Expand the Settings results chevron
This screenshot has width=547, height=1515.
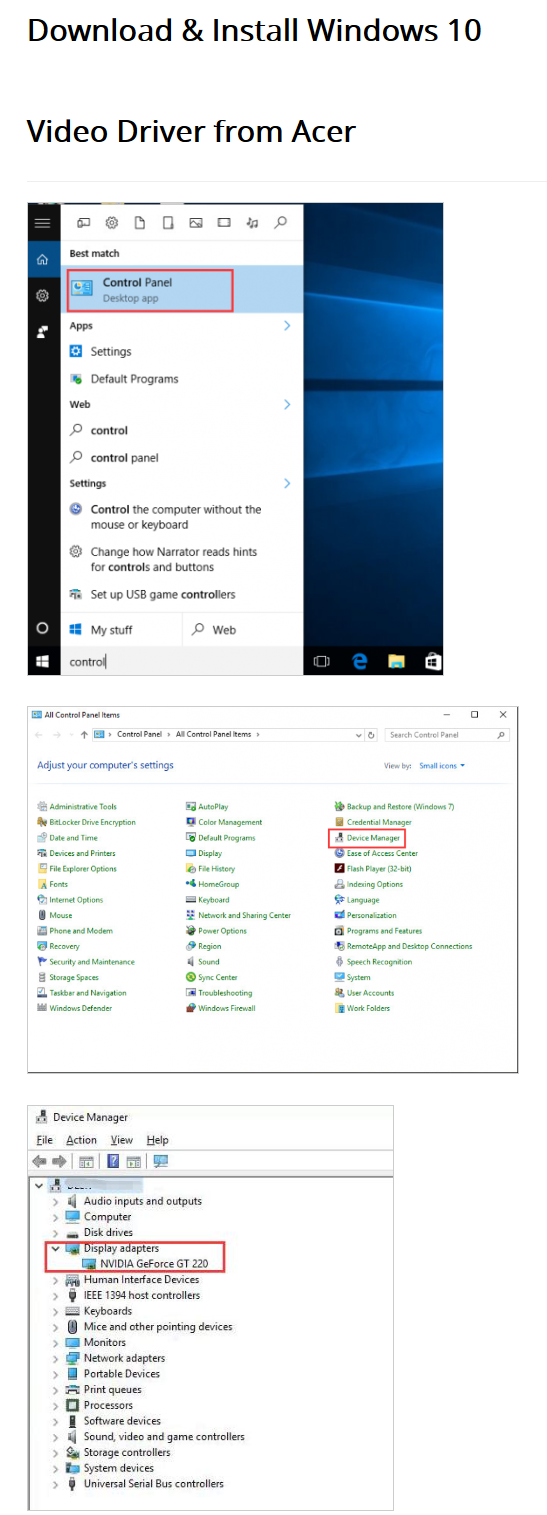[x=287, y=483]
